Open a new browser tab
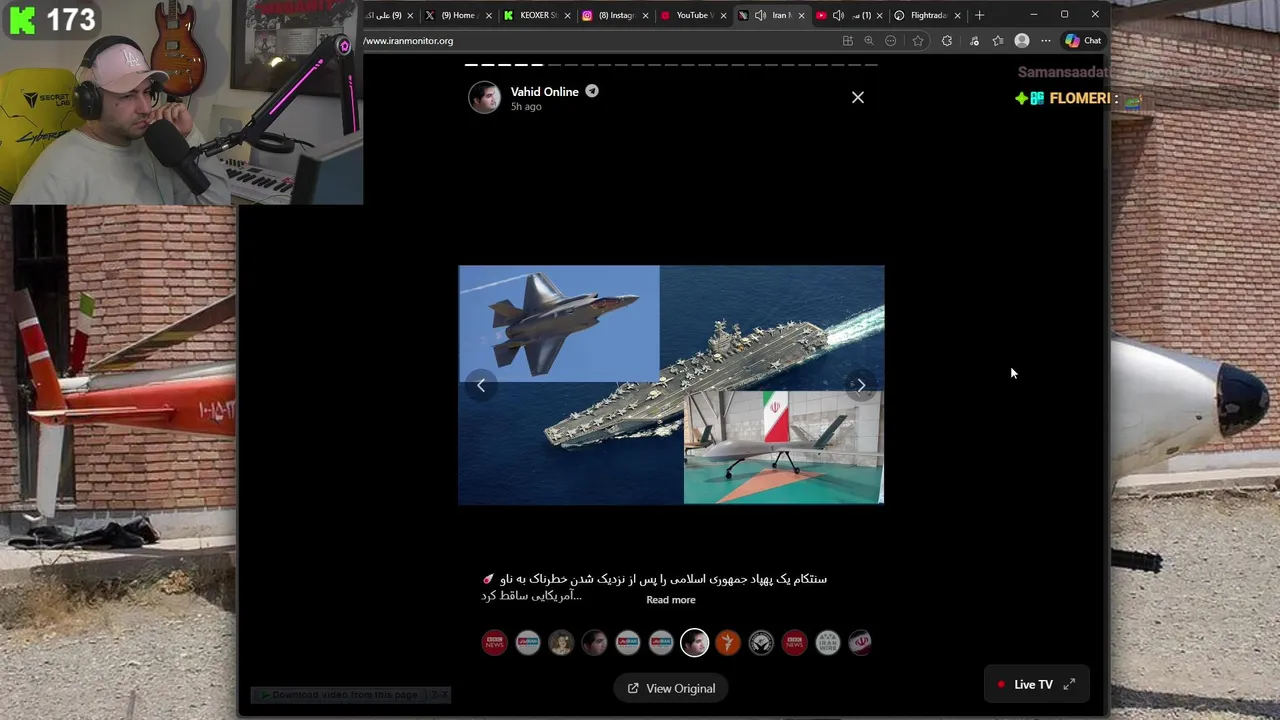The height and width of the screenshot is (720, 1280). (979, 15)
